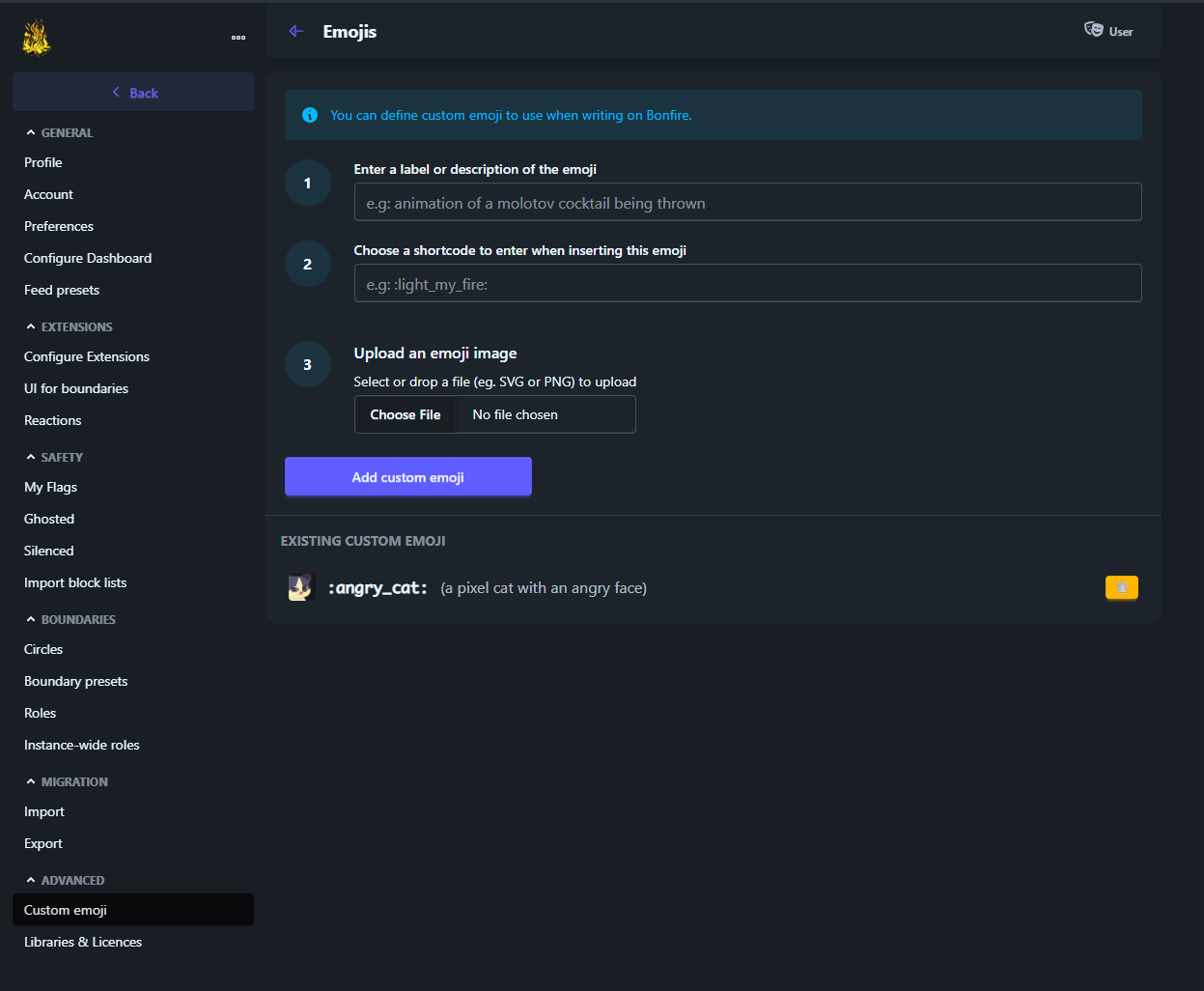The width and height of the screenshot is (1204, 991).
Task: Collapse the Migration section chevron
Action: 31,782
